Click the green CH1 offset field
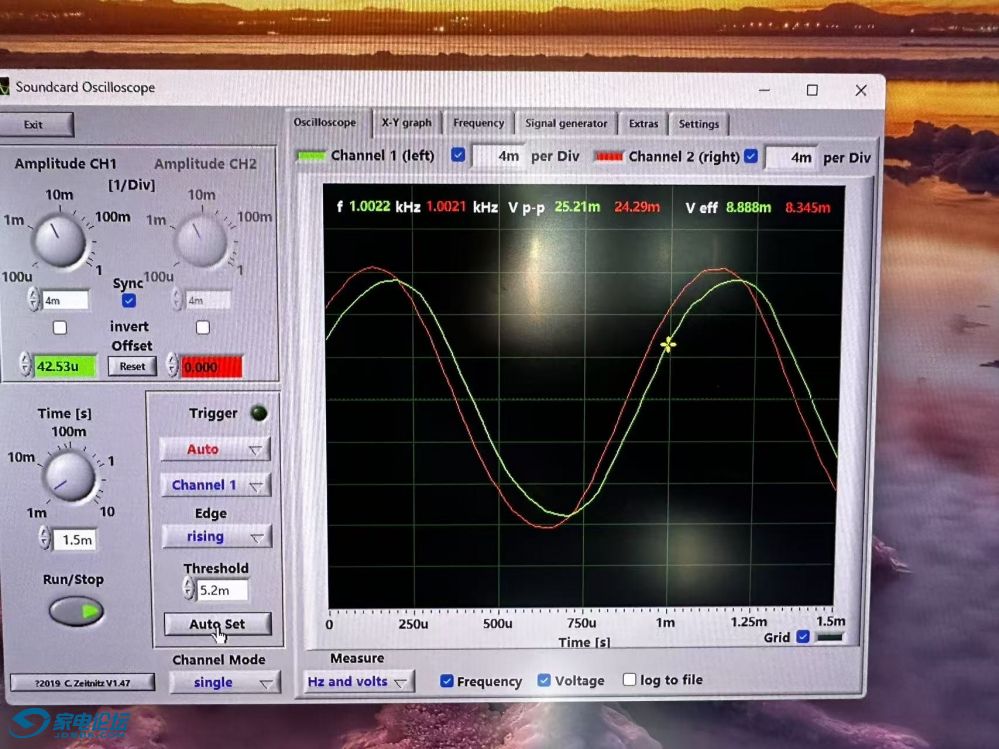Image resolution: width=999 pixels, height=749 pixels. (65, 366)
